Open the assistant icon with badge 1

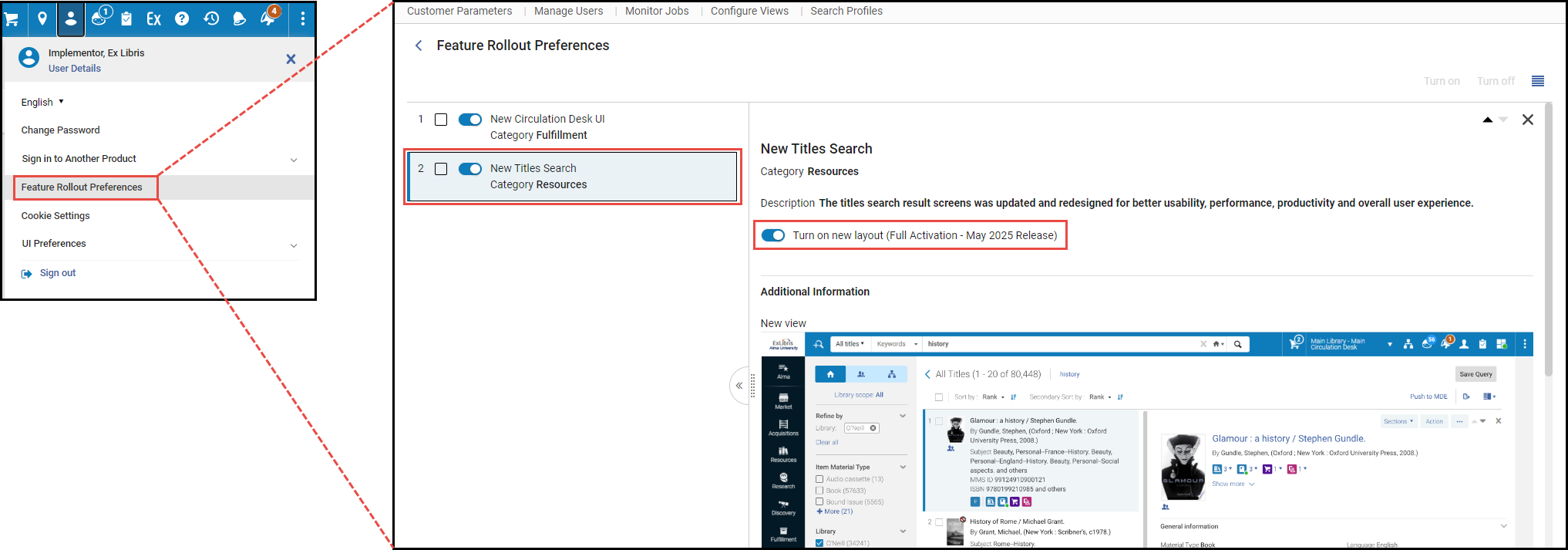[100, 16]
